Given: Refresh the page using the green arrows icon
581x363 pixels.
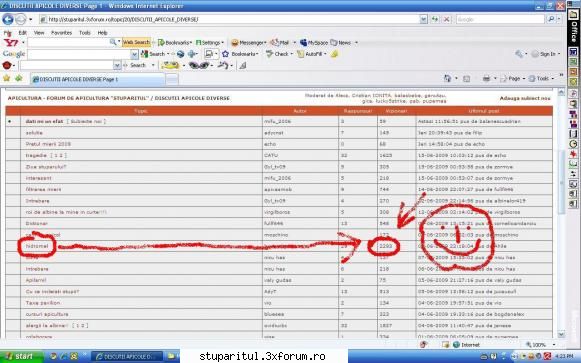Looking at the screenshot, I should pyautogui.click(x=435, y=19).
